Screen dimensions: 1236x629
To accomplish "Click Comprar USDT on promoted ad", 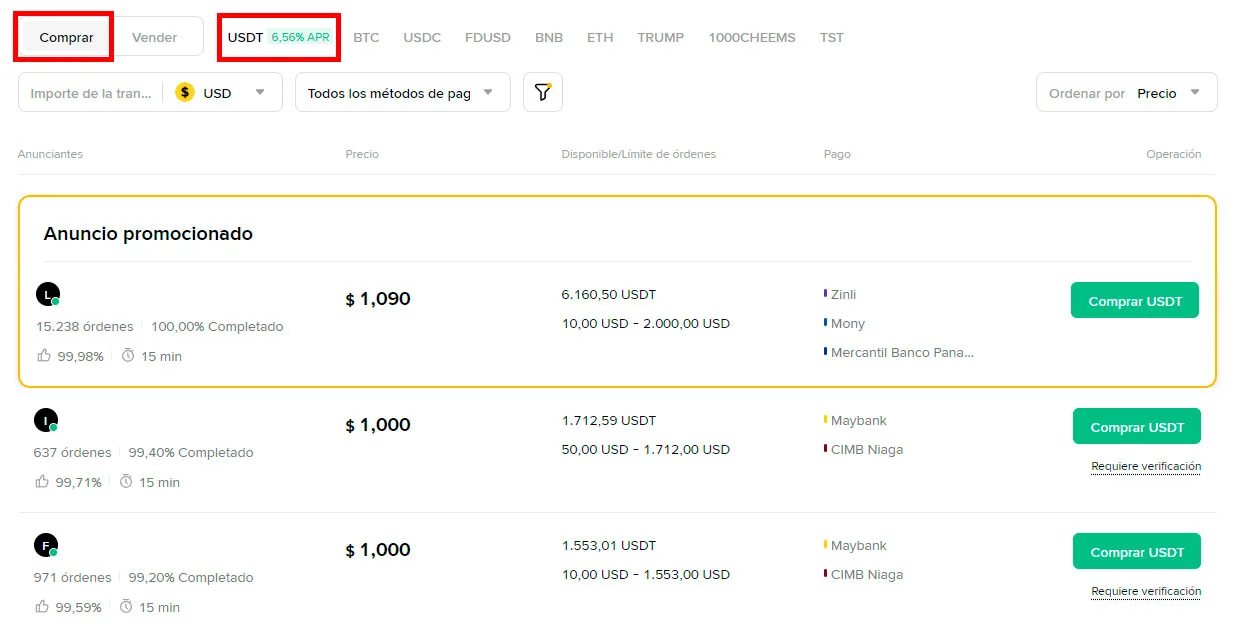I will [1135, 300].
